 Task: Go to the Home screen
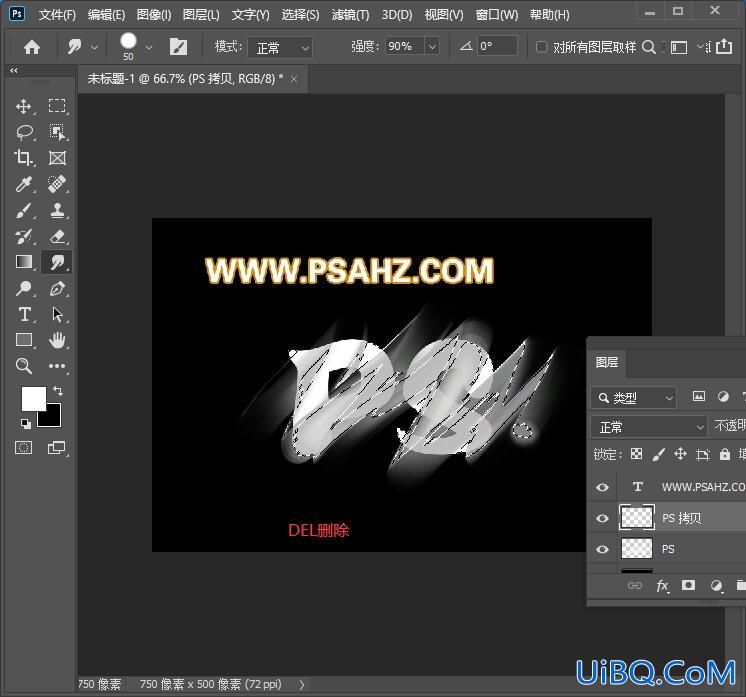(x=32, y=47)
